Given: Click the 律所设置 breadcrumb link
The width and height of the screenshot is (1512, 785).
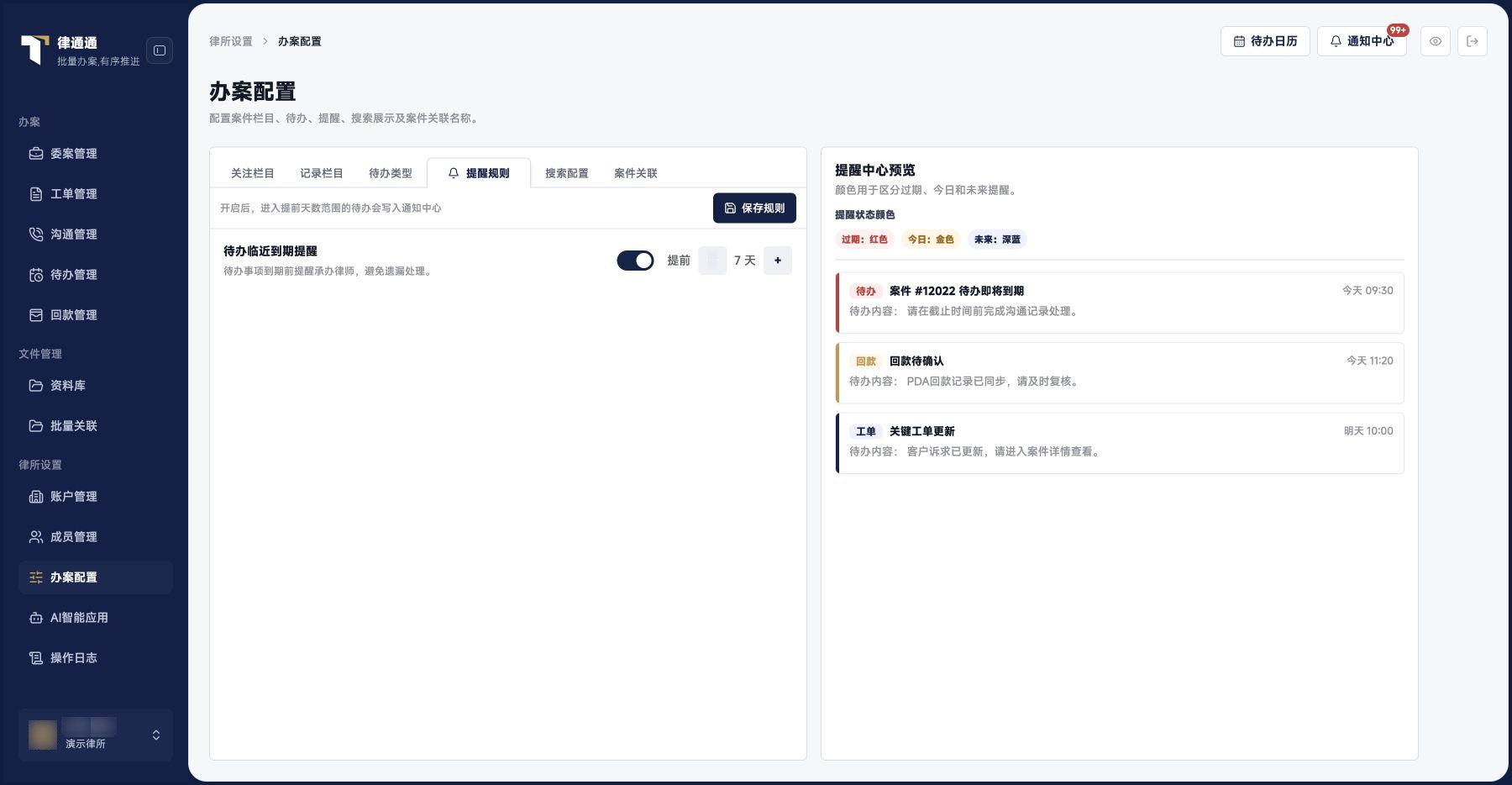Looking at the screenshot, I should [231, 41].
